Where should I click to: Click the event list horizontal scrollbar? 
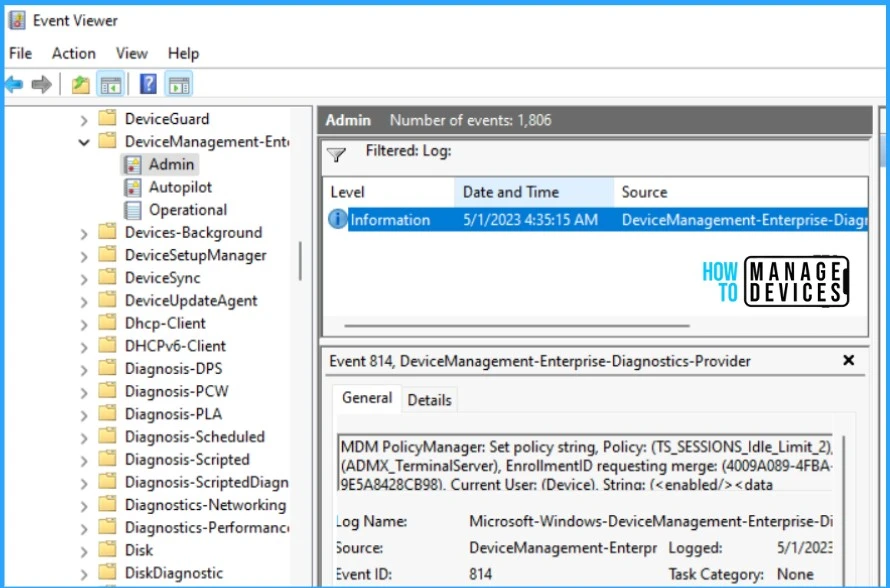point(517,326)
